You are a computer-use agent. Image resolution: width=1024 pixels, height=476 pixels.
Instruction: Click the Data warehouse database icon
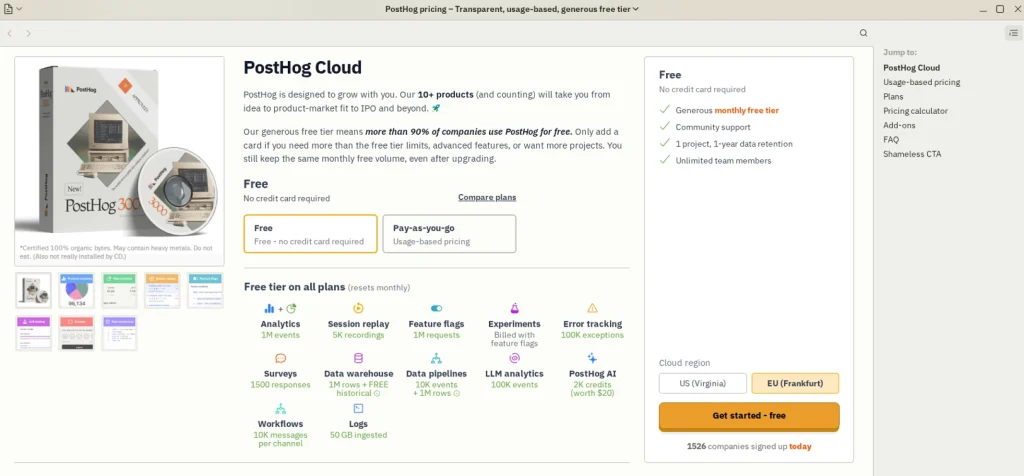click(x=359, y=358)
